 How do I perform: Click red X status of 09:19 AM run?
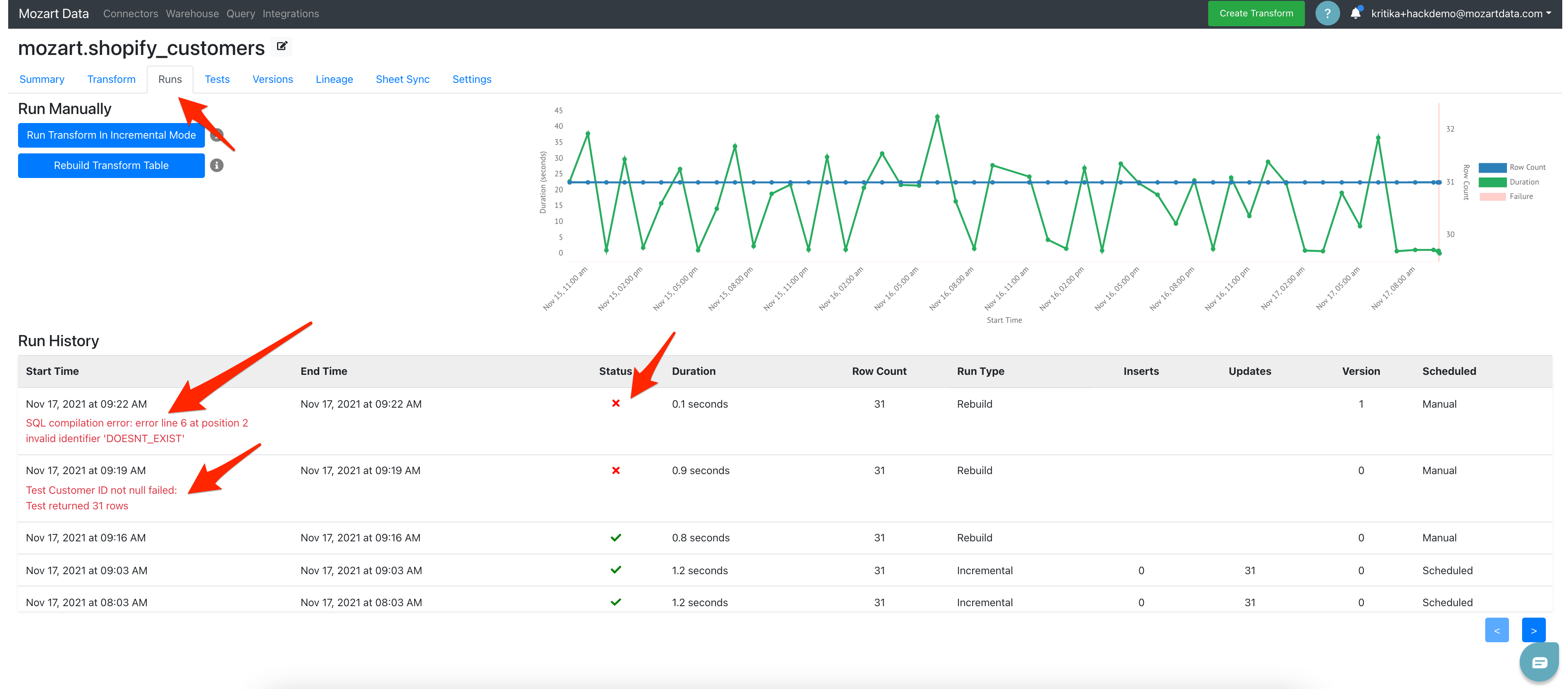click(x=616, y=470)
